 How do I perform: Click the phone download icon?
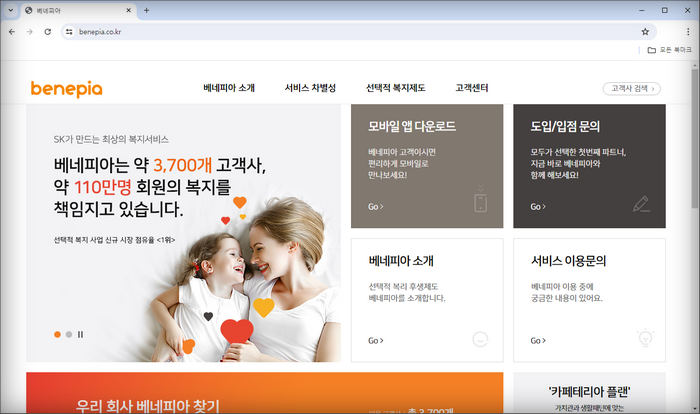tap(480, 198)
